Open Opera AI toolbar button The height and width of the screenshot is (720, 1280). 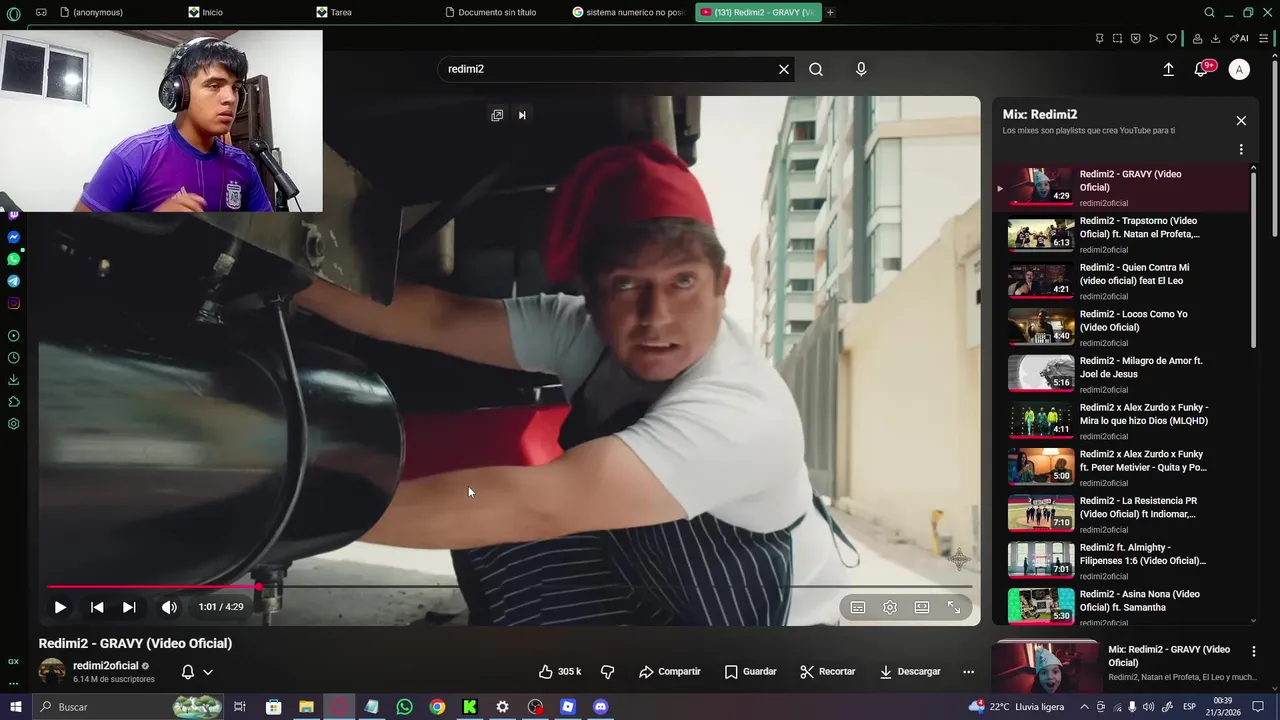[1240, 38]
